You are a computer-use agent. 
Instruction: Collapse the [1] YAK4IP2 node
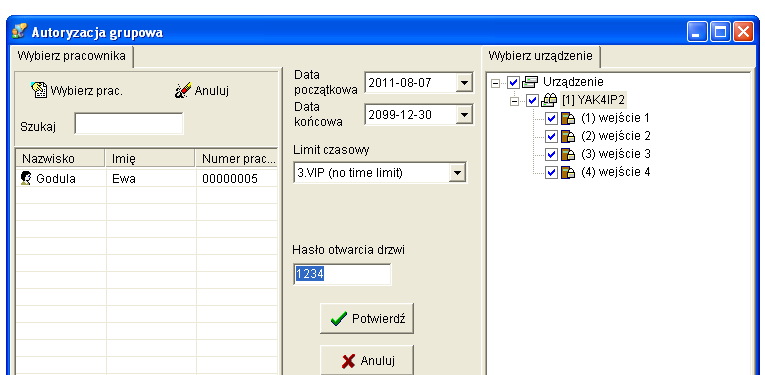tap(514, 101)
